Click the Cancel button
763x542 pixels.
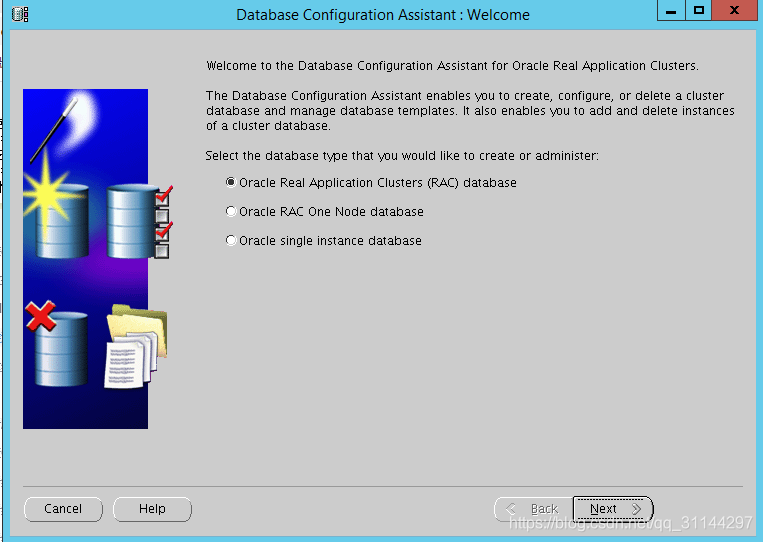click(63, 509)
